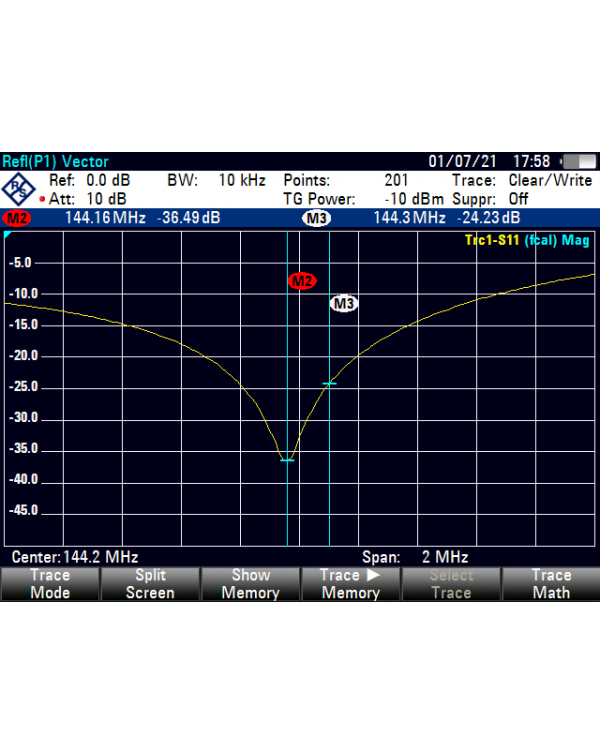This screenshot has height=755, width=600.
Task: Click the -30.0 axis label
Action: [23, 417]
